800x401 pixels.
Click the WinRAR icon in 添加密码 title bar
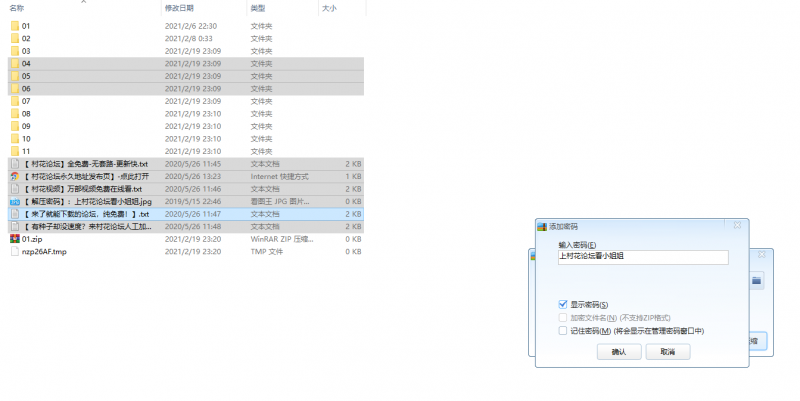click(x=543, y=227)
